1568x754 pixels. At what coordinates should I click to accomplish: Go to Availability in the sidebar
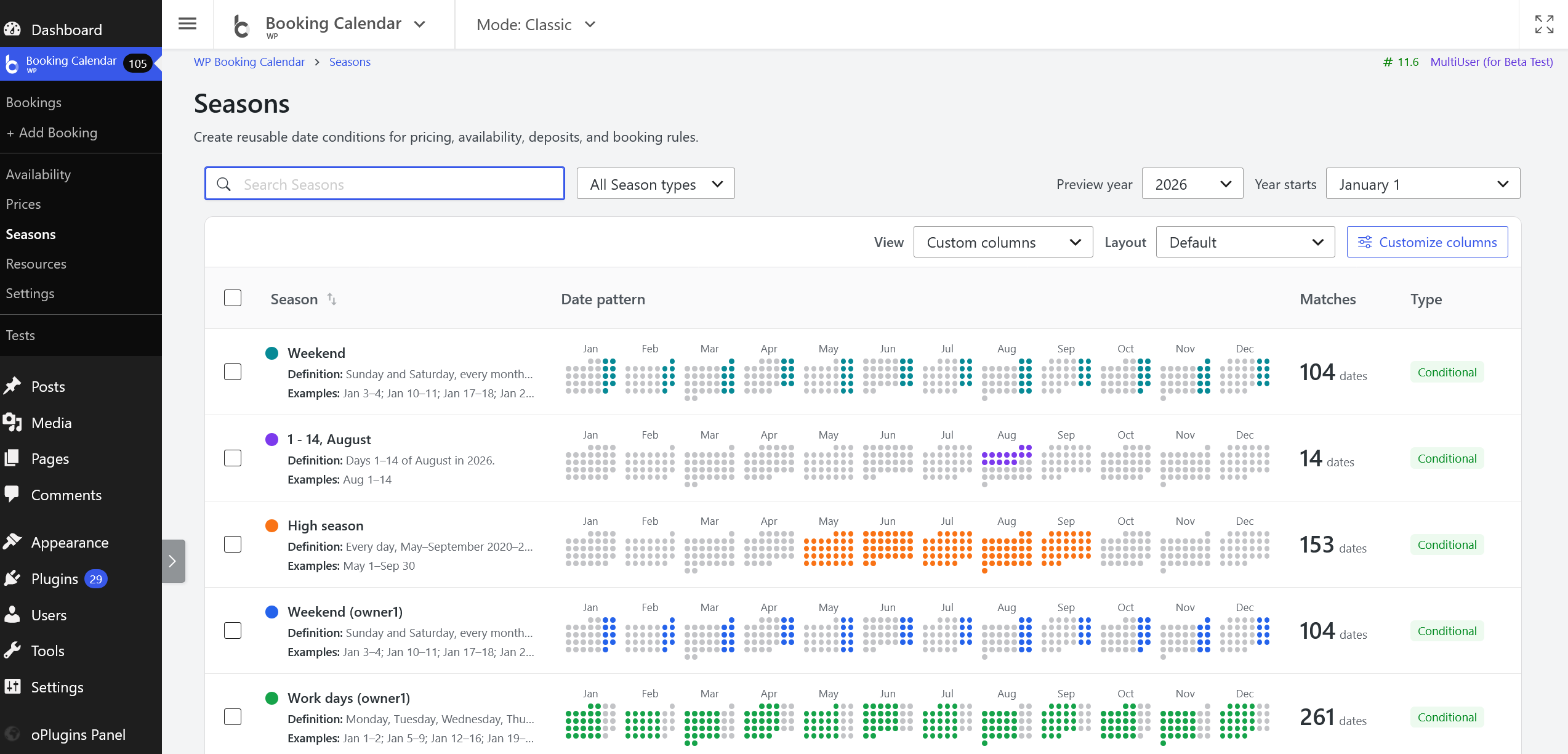[x=38, y=174]
